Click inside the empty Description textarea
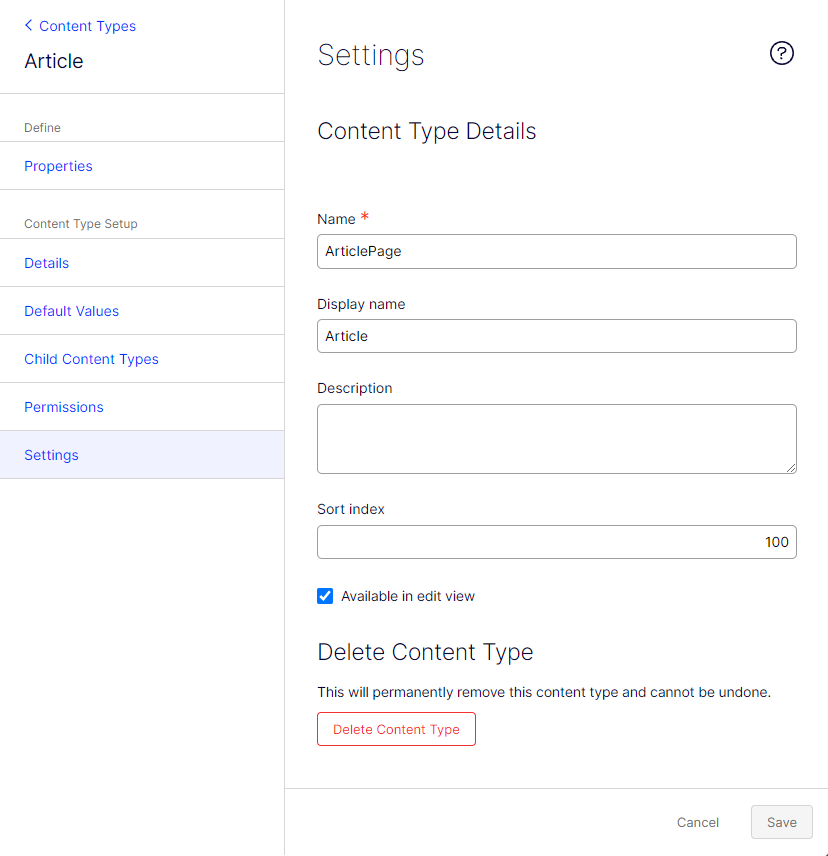 pos(557,439)
